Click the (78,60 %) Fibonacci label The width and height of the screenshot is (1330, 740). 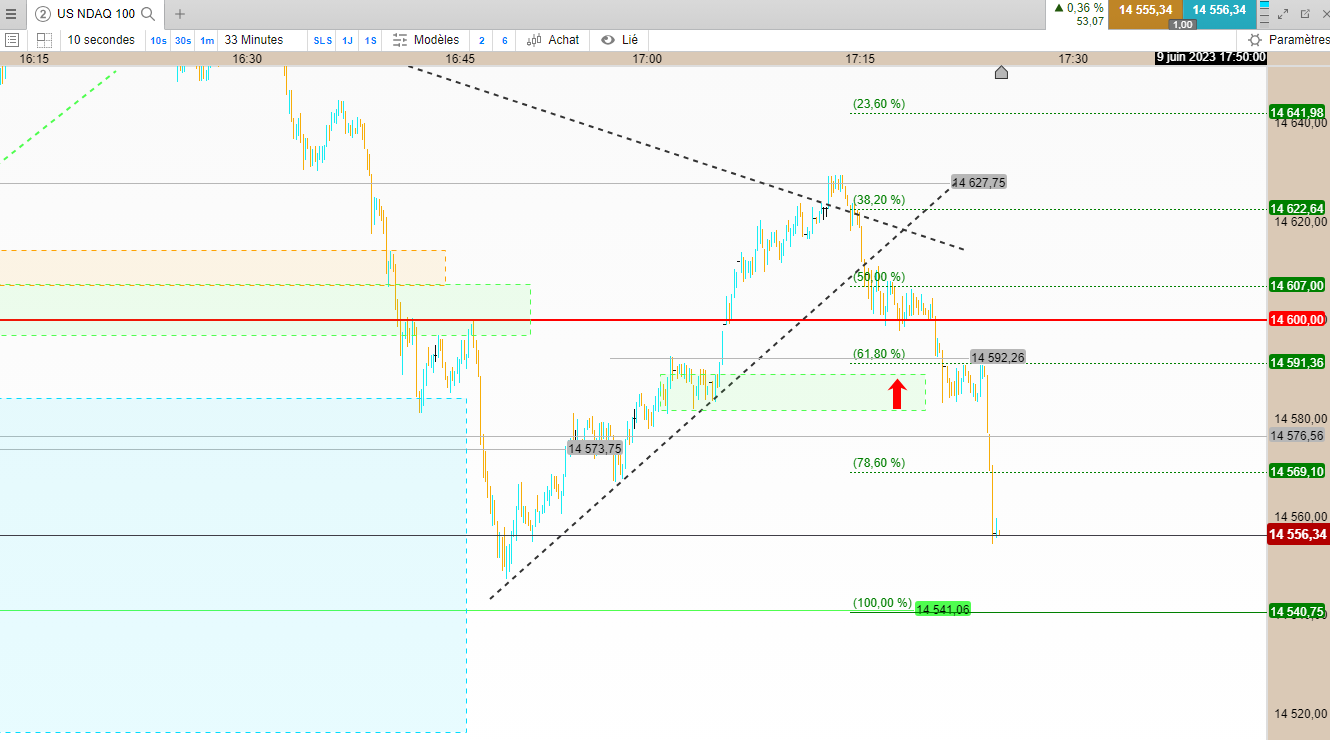point(879,462)
